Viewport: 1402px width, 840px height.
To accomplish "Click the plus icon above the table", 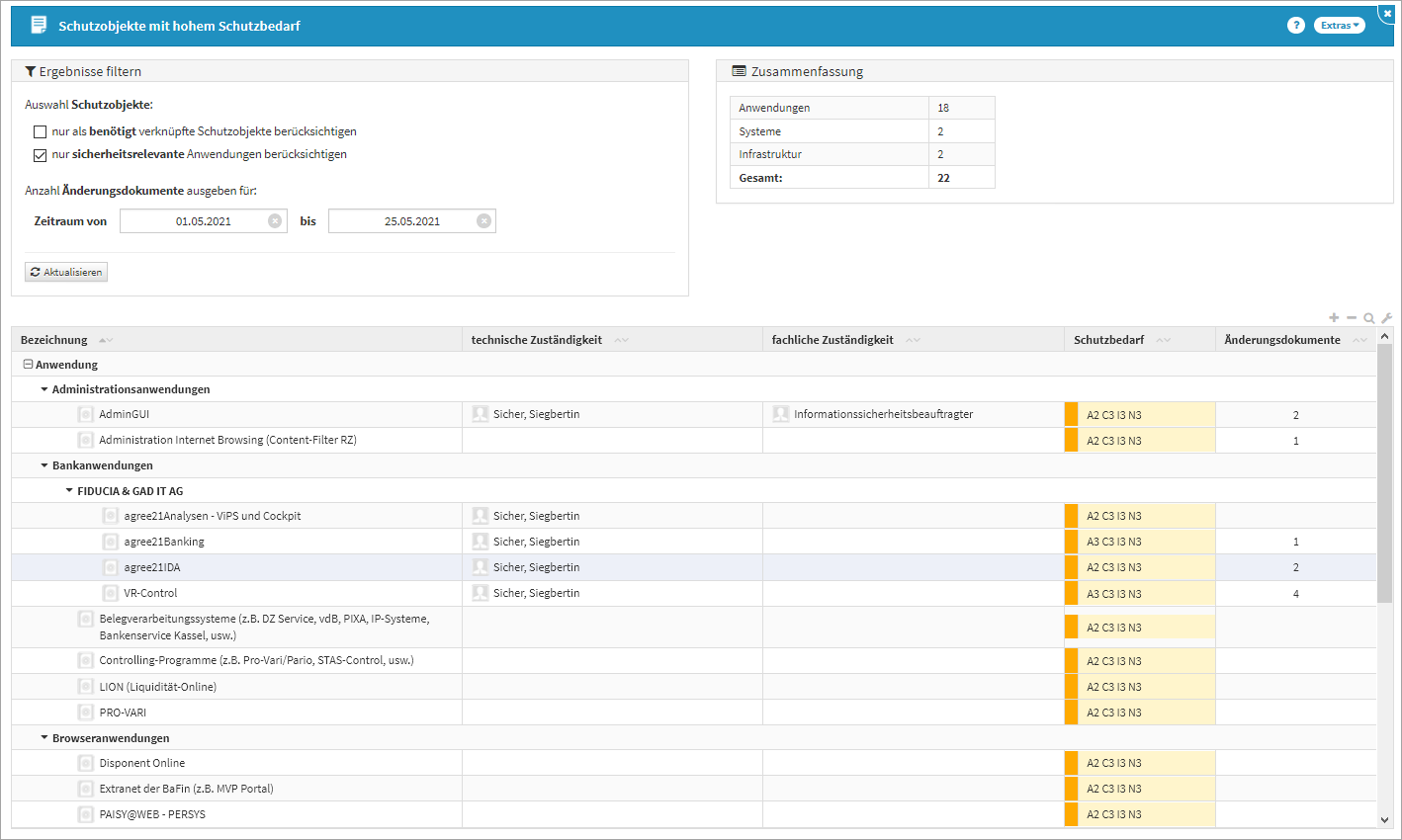I will pyautogui.click(x=1334, y=318).
